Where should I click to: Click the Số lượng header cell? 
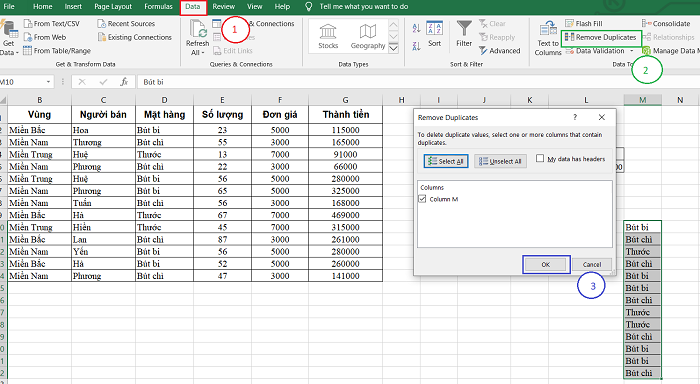pos(222,115)
